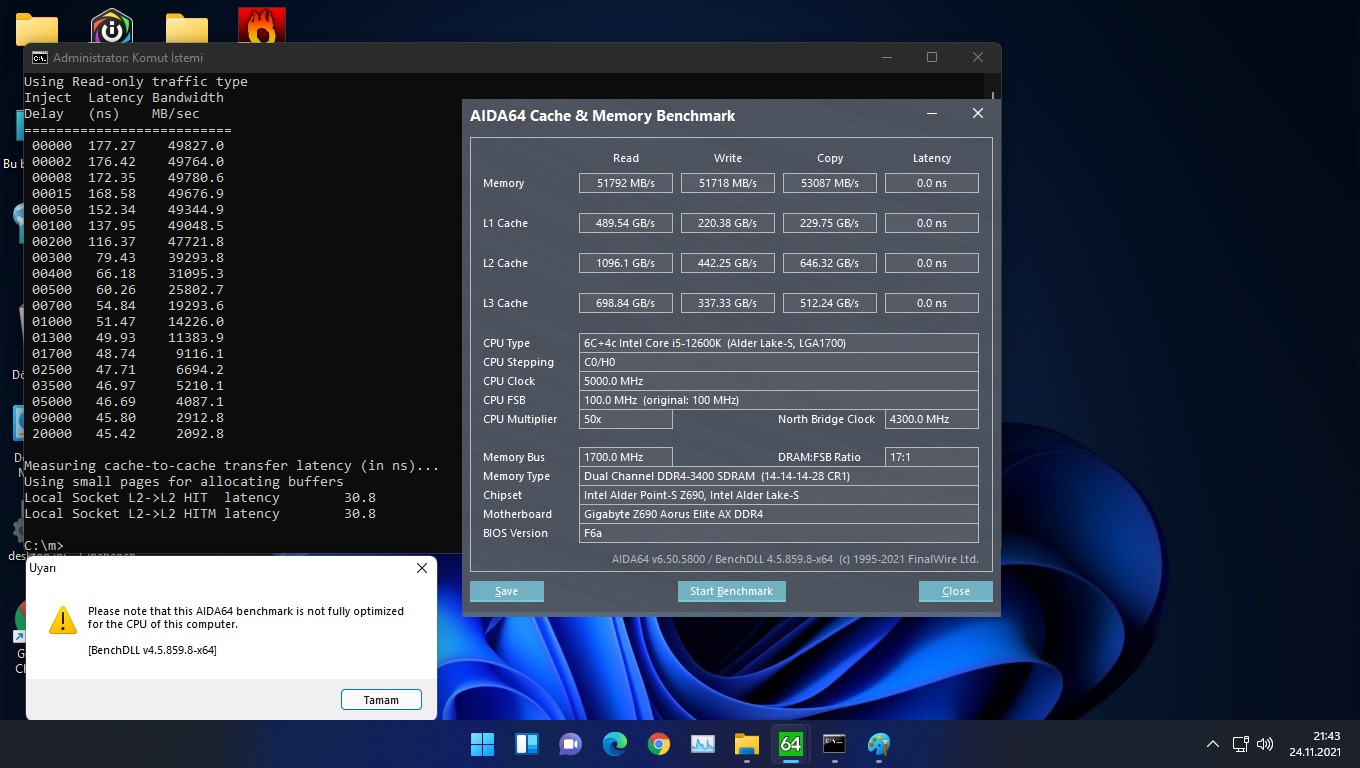Screen dimensions: 1360x768
Task: Maximize the Command Prompt window
Action: [x=932, y=57]
